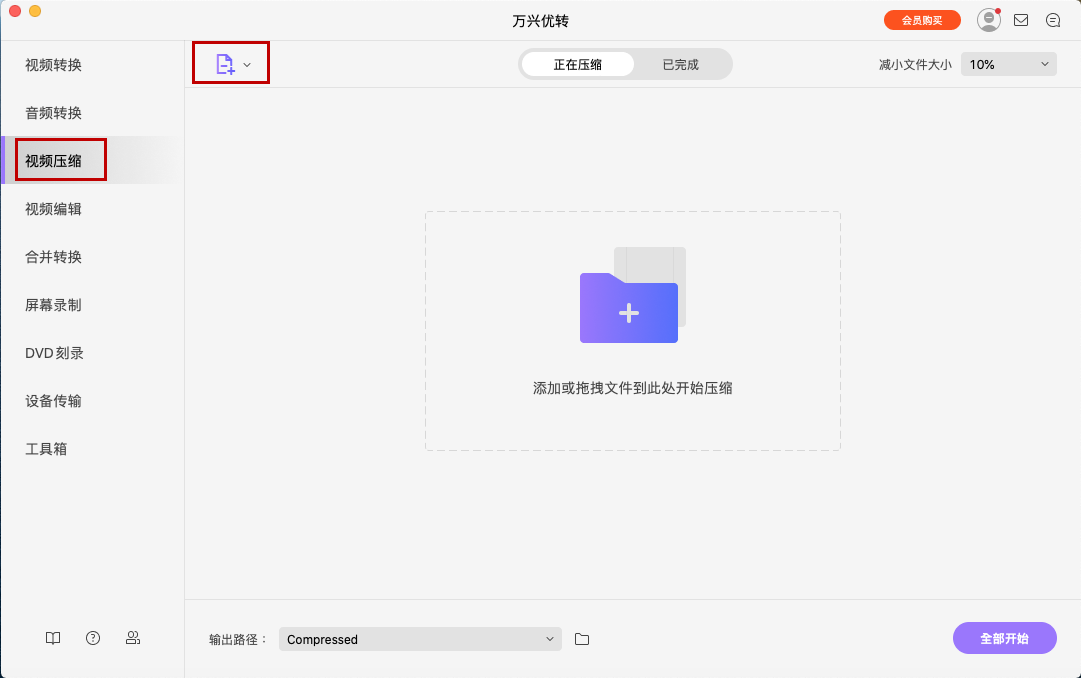The height and width of the screenshot is (678, 1081).
Task: Open the add file icon in toolbar
Action: [225, 62]
